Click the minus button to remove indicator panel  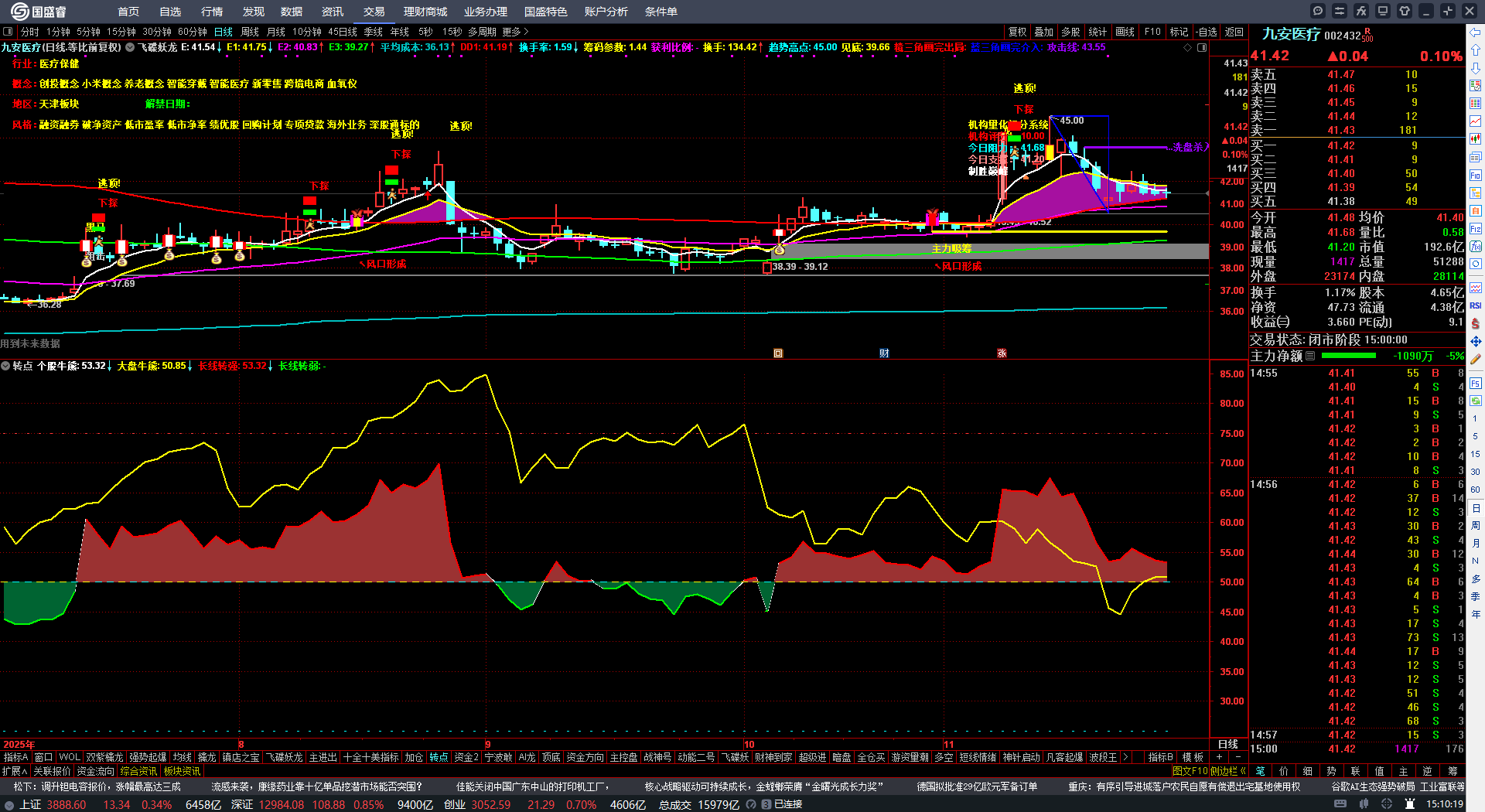point(1238,757)
